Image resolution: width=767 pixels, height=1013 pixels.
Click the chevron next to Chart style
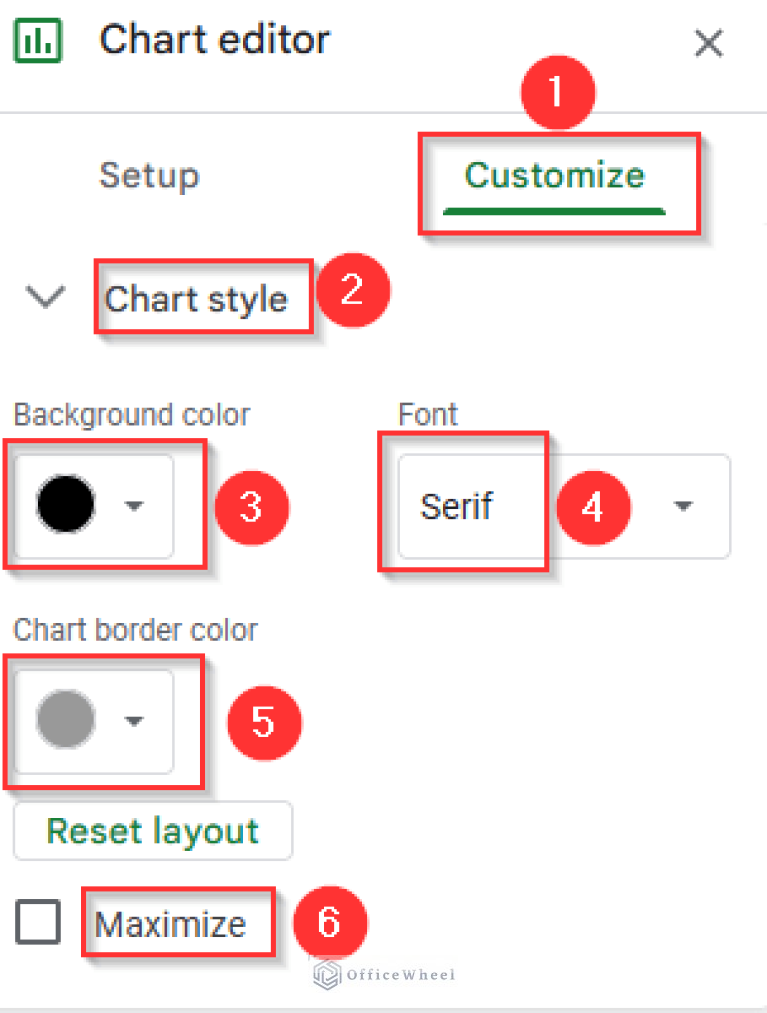coord(44,297)
